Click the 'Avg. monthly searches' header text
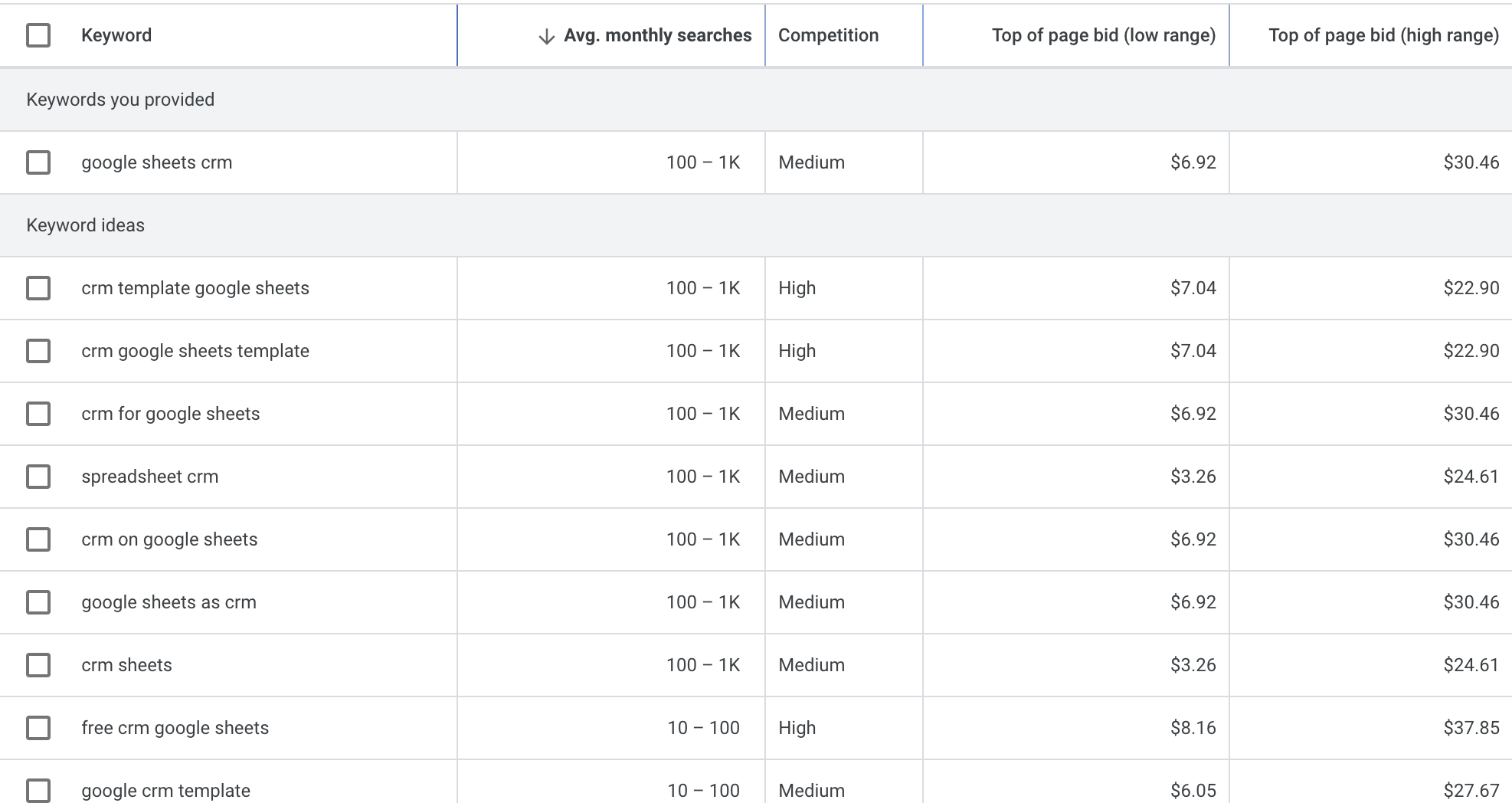Viewport: 1512px width, 803px height. coord(657,35)
